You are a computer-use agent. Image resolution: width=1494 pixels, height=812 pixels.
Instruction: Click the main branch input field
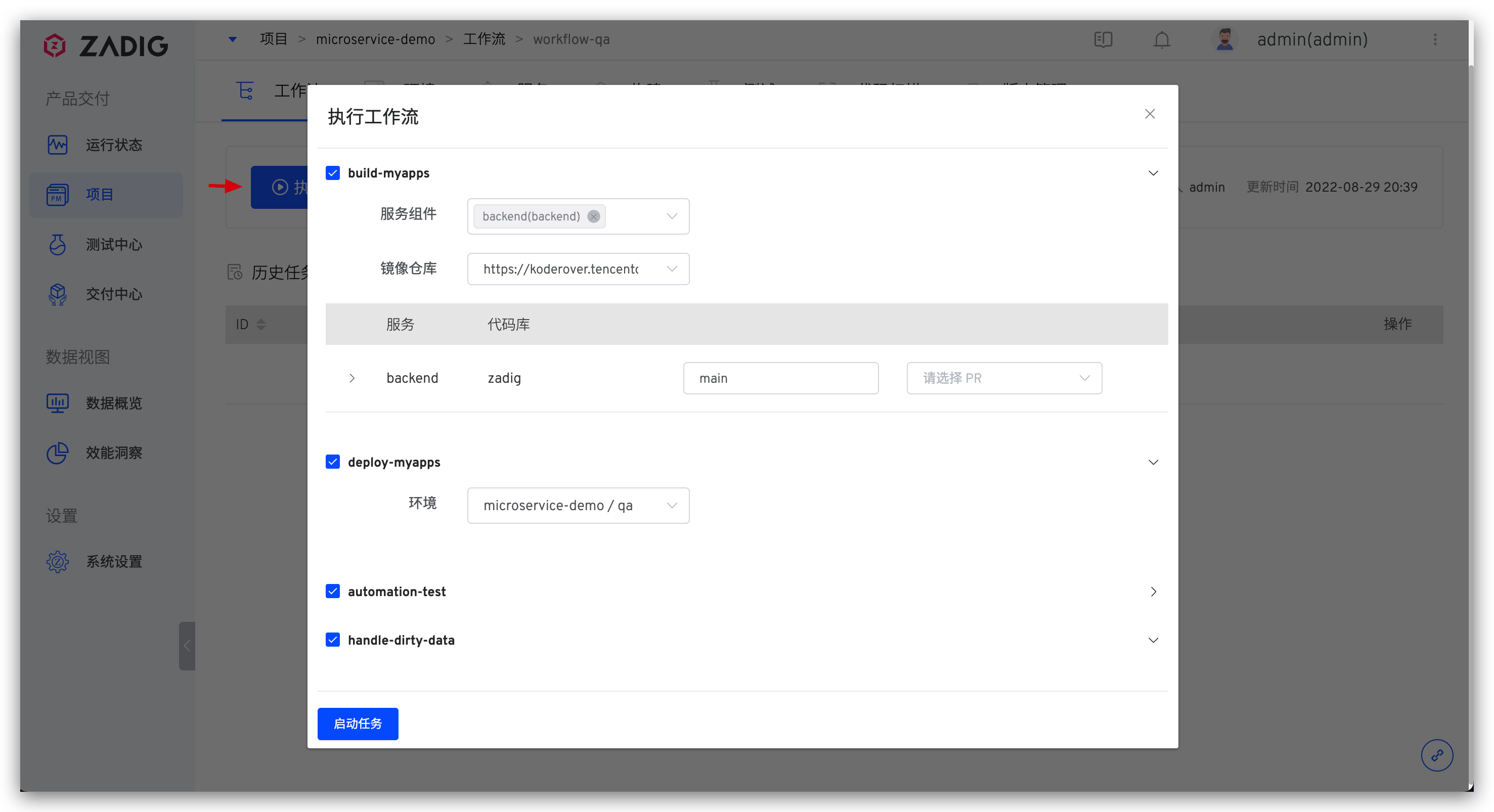click(780, 378)
